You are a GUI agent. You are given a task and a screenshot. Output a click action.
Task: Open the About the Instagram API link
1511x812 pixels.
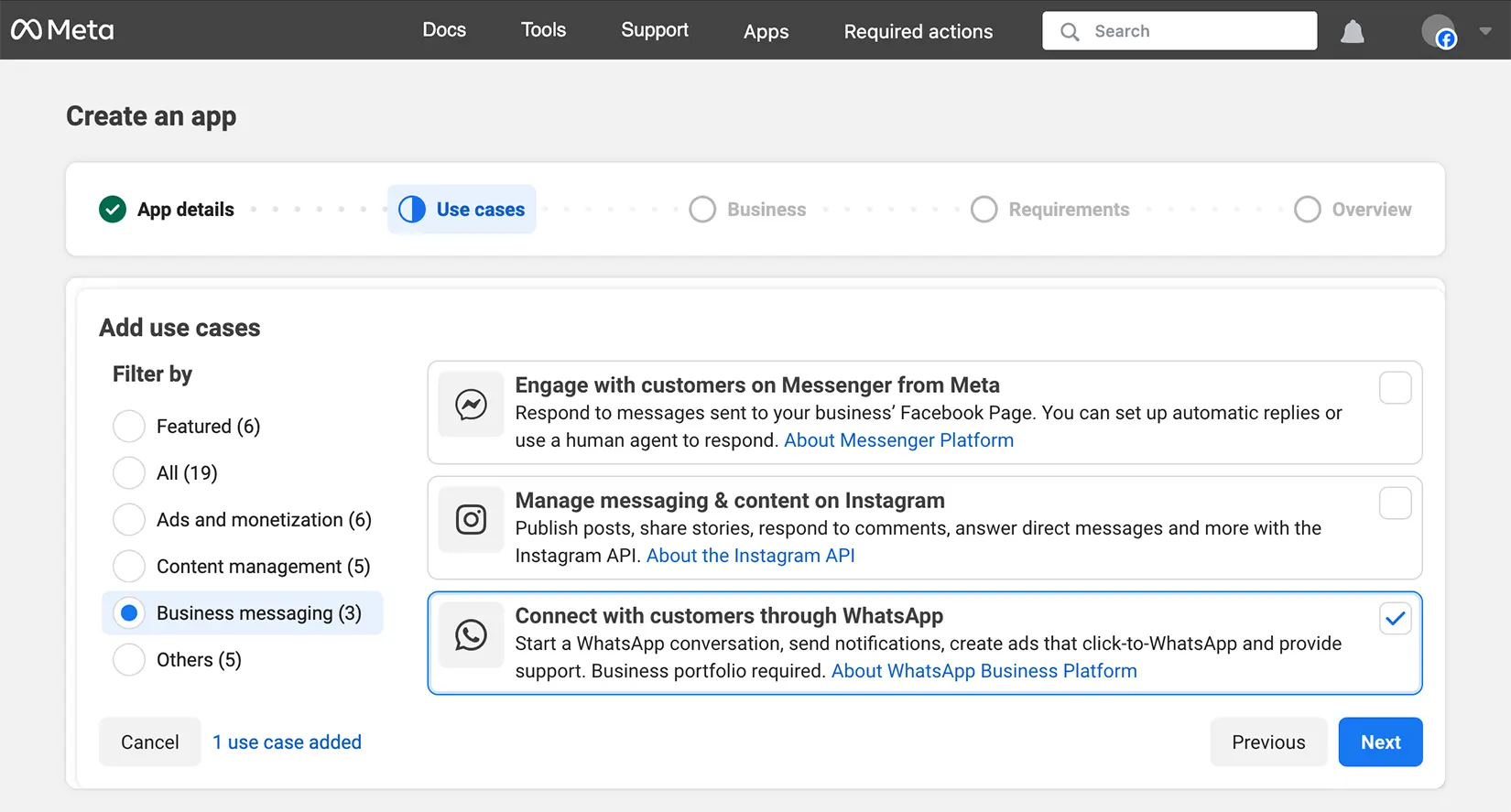pyautogui.click(x=751, y=556)
